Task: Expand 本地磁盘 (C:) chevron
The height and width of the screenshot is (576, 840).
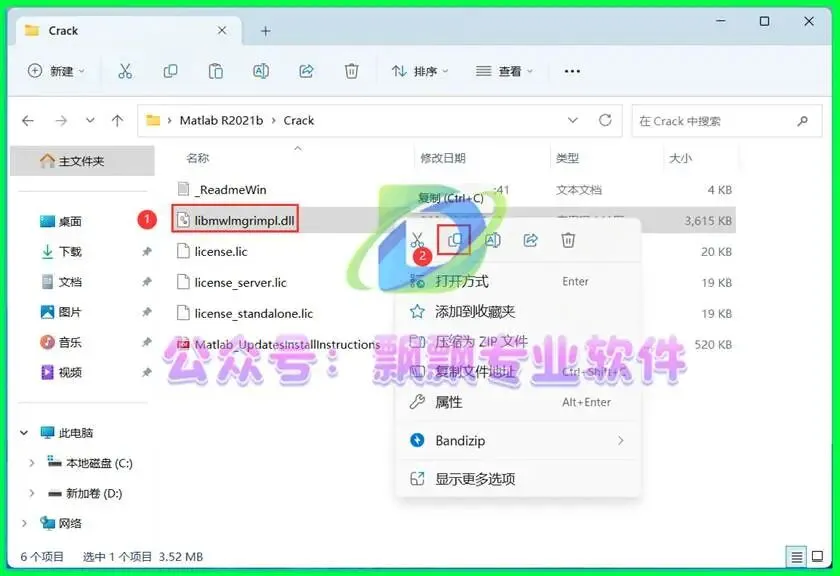Action: [x=32, y=463]
